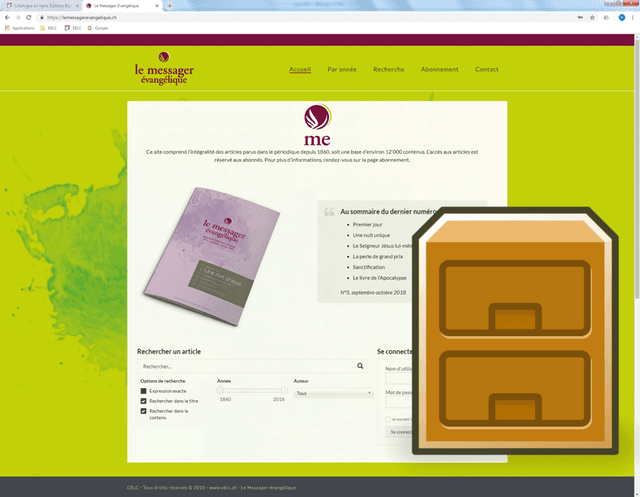Click the browser forward arrow
640x497 pixels.
18,18
